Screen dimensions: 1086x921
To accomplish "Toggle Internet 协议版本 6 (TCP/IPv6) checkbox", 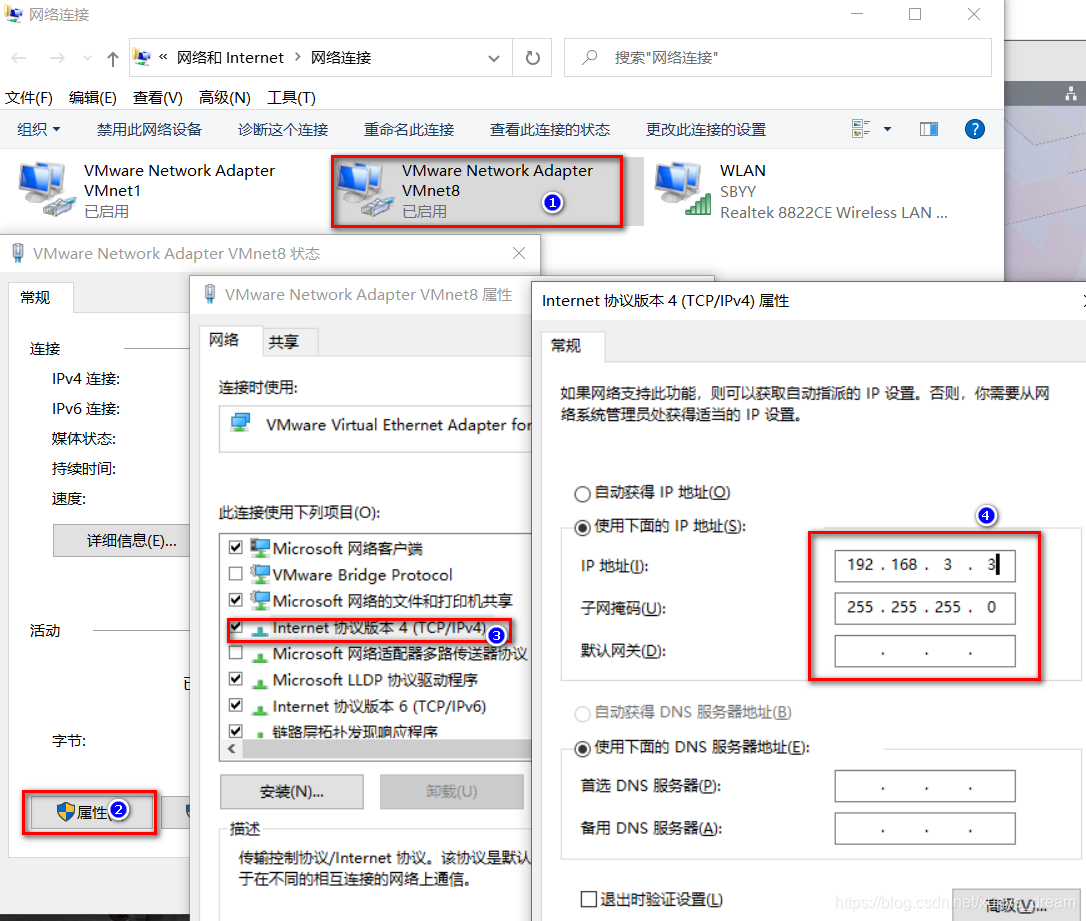I will pos(235,706).
